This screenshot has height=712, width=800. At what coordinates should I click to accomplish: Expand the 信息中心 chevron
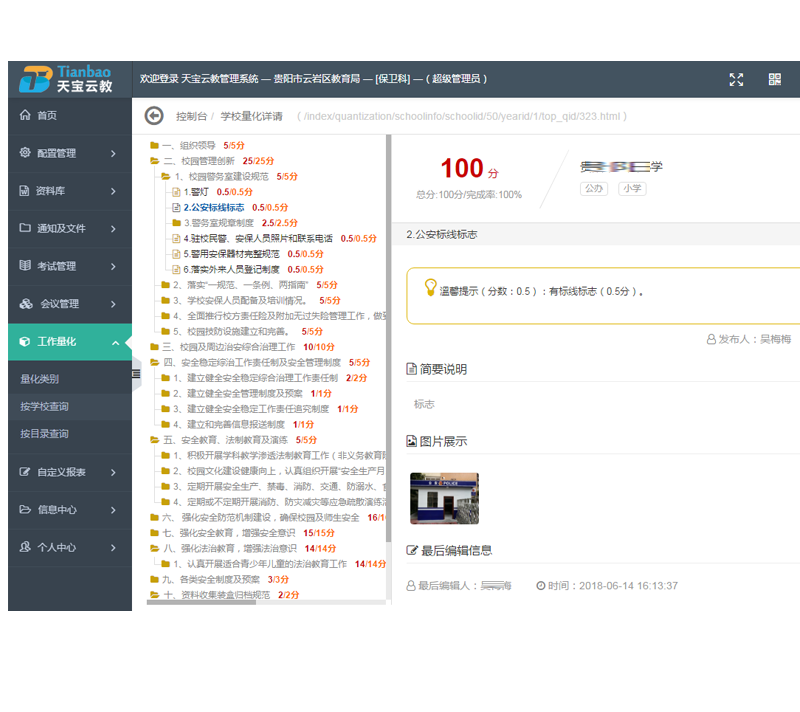113,510
